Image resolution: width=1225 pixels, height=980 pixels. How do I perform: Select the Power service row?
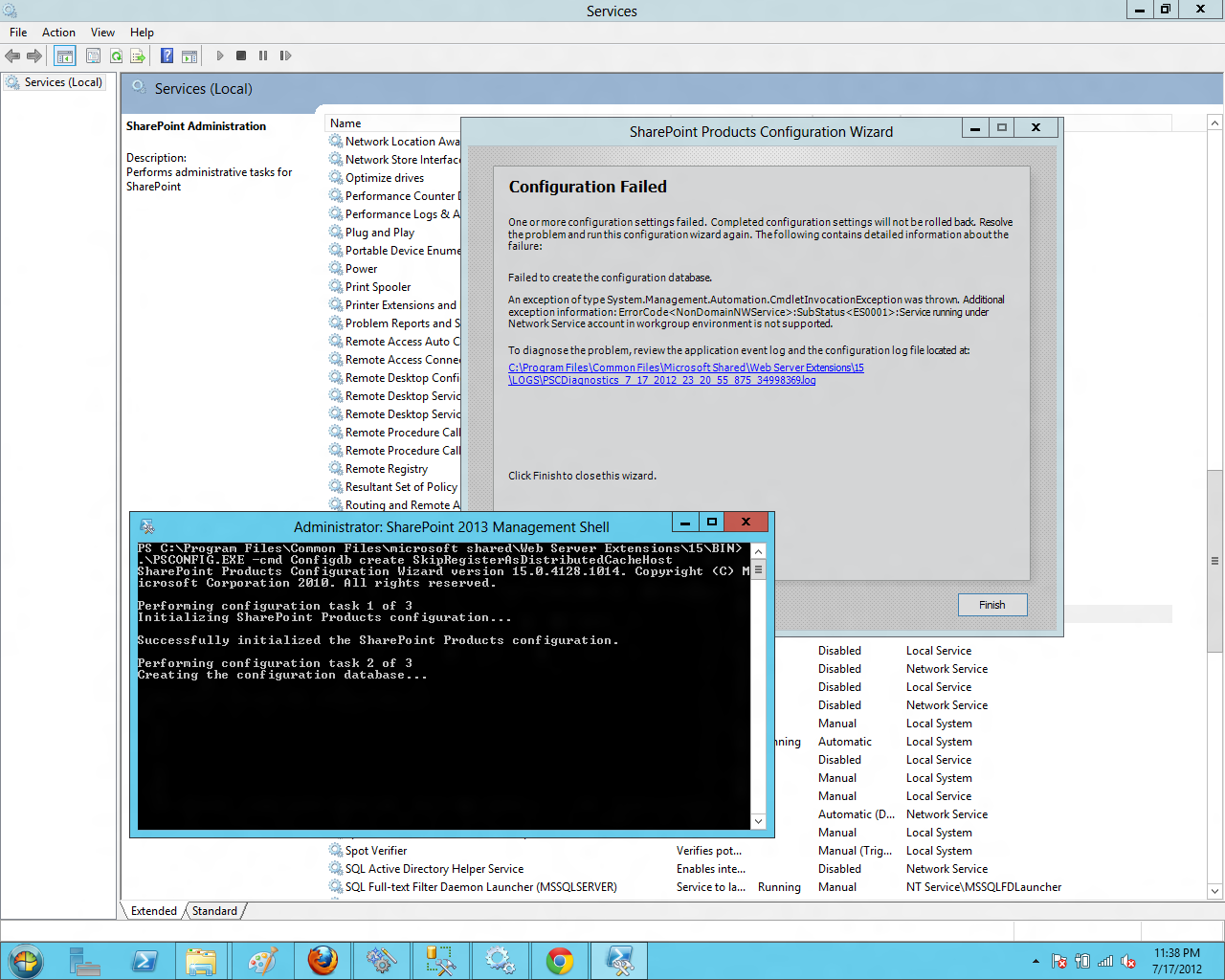click(361, 269)
